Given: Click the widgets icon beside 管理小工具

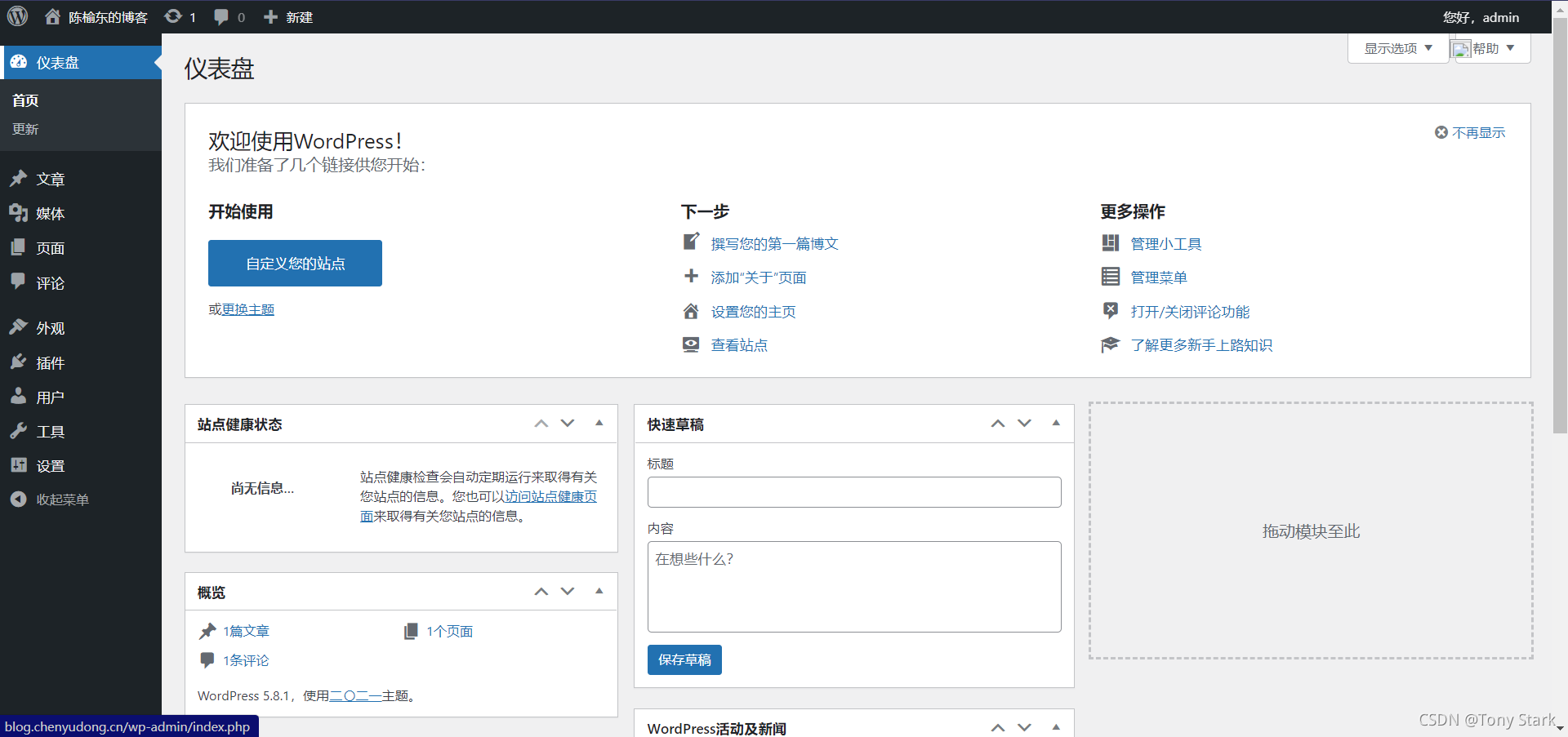Looking at the screenshot, I should point(1111,242).
